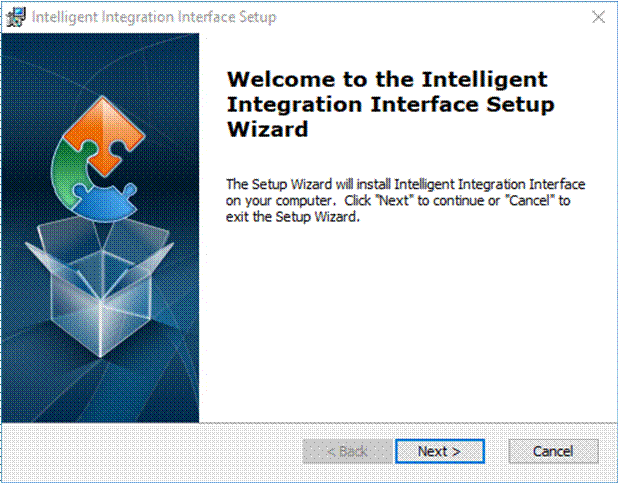
Task: Click the "exit the Setup Wizard." text line
Action: (x=293, y=217)
